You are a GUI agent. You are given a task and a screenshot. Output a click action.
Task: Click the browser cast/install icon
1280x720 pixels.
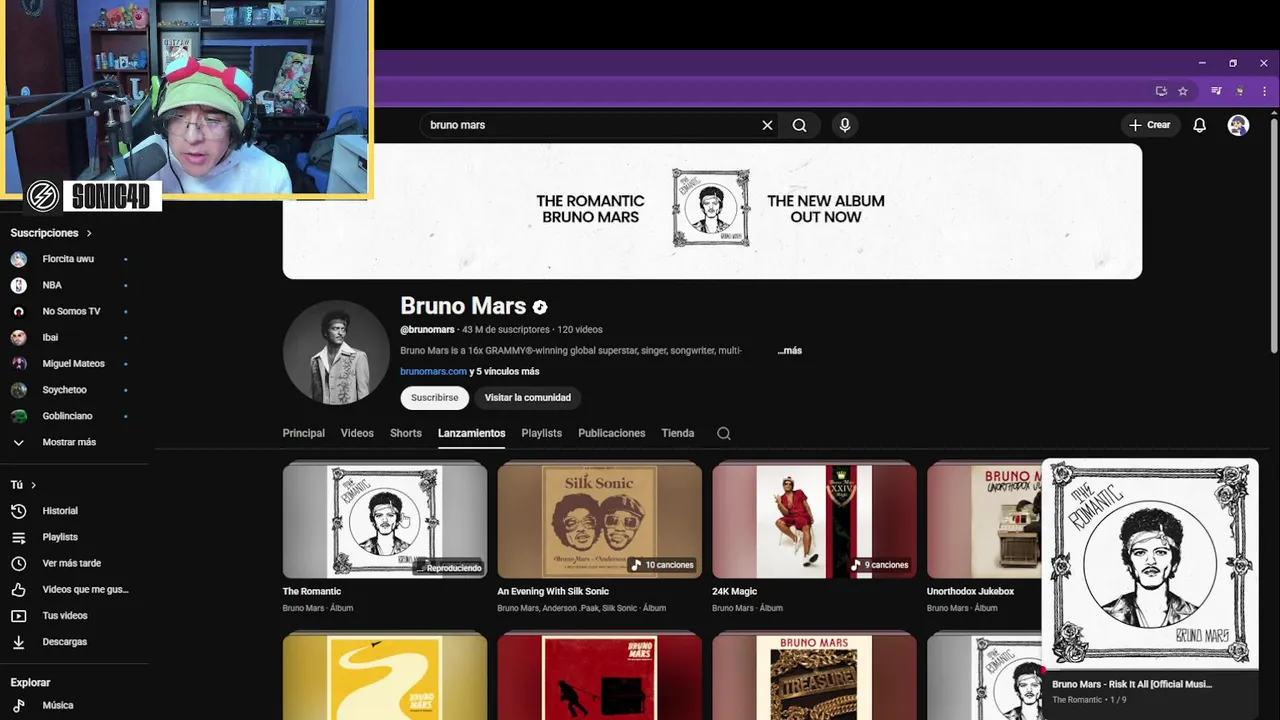(x=1161, y=91)
